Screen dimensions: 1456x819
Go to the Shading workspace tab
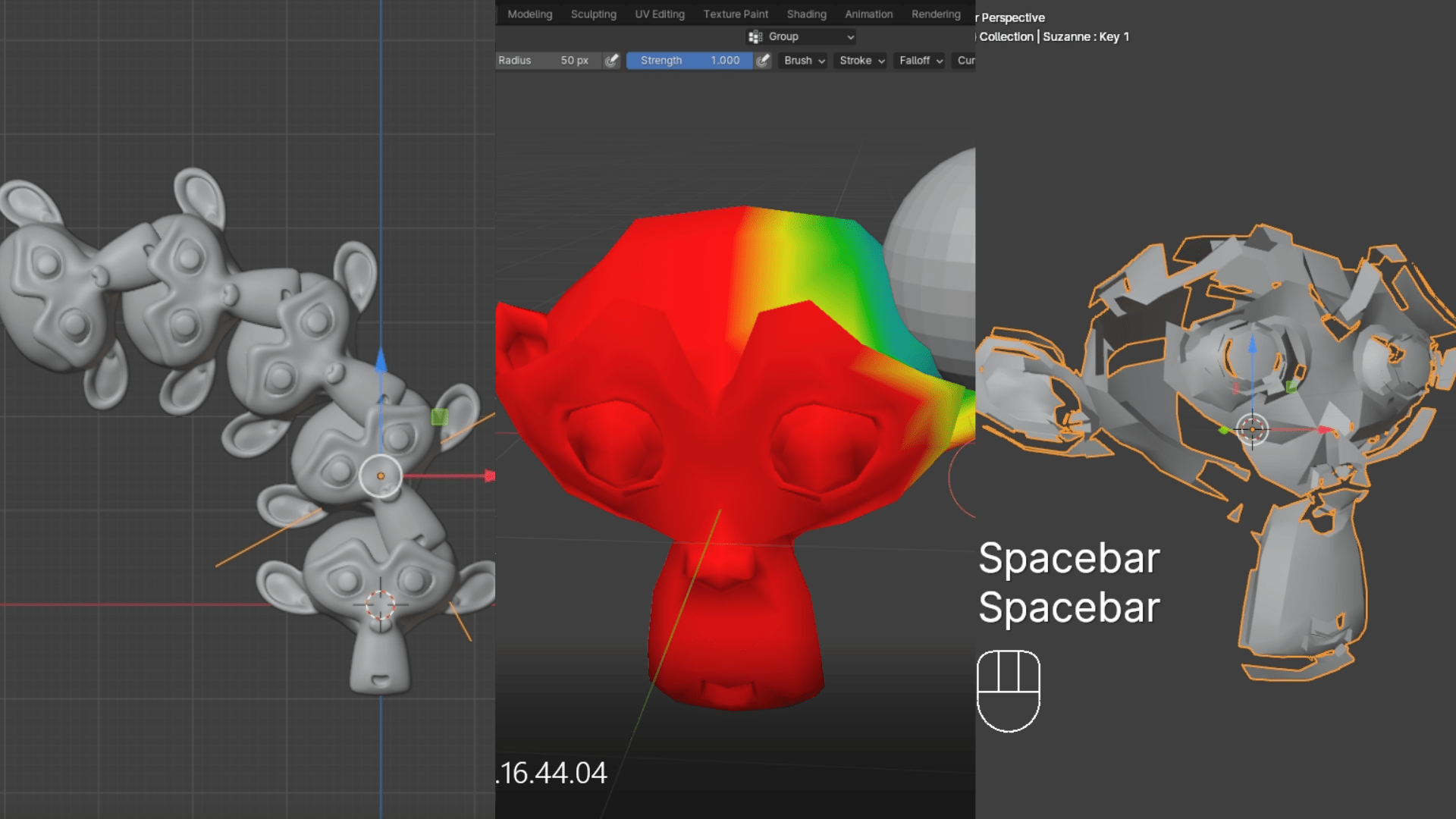(806, 14)
